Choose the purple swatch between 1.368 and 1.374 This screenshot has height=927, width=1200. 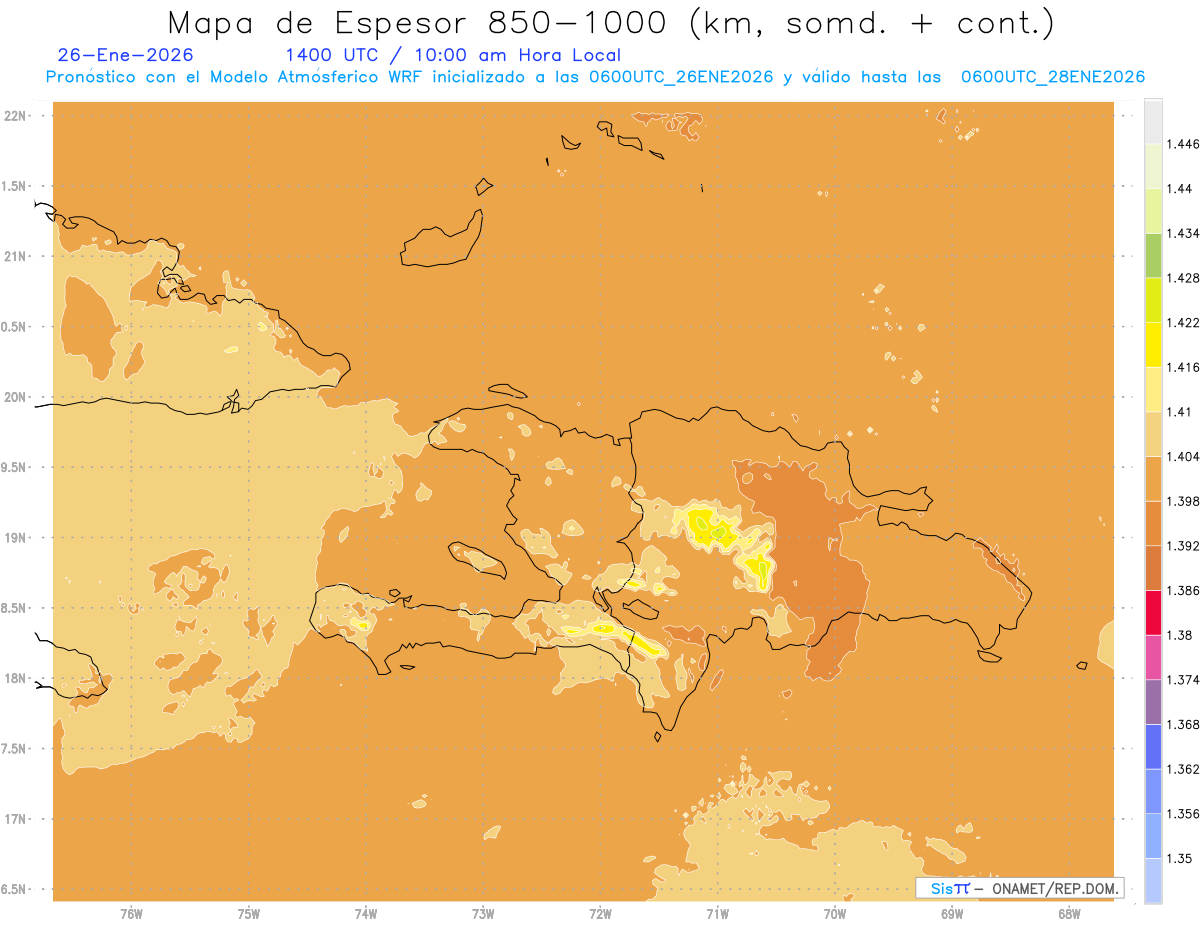[1153, 702]
